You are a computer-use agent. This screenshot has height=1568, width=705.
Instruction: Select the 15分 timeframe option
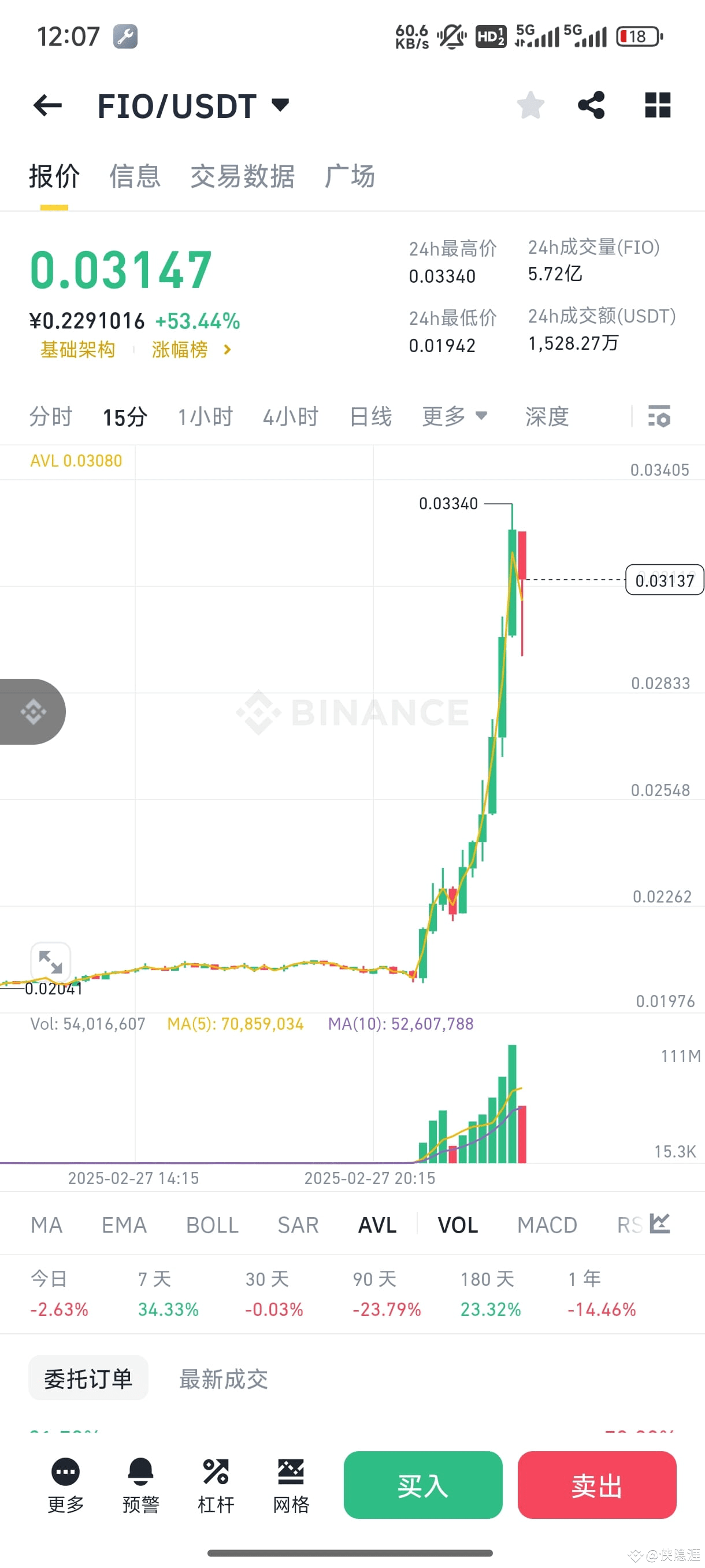[125, 416]
